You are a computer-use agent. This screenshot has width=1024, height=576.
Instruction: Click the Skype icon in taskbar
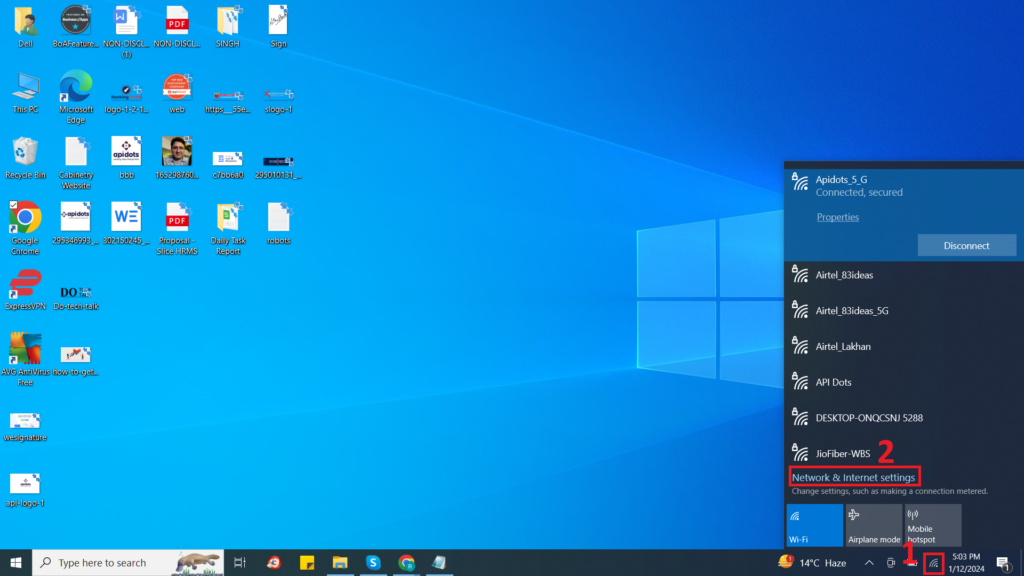(x=373, y=563)
